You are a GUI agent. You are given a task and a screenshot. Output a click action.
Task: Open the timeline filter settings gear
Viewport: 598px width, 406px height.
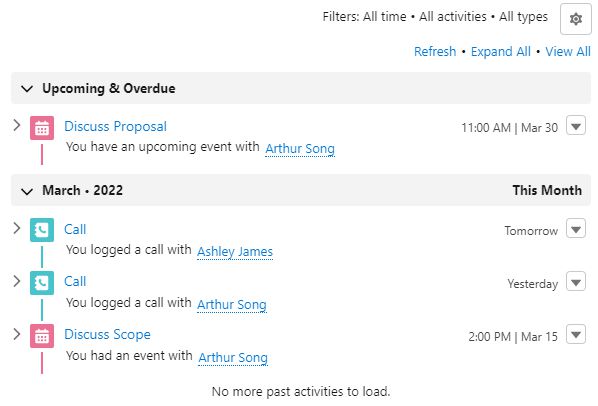[x=575, y=19]
